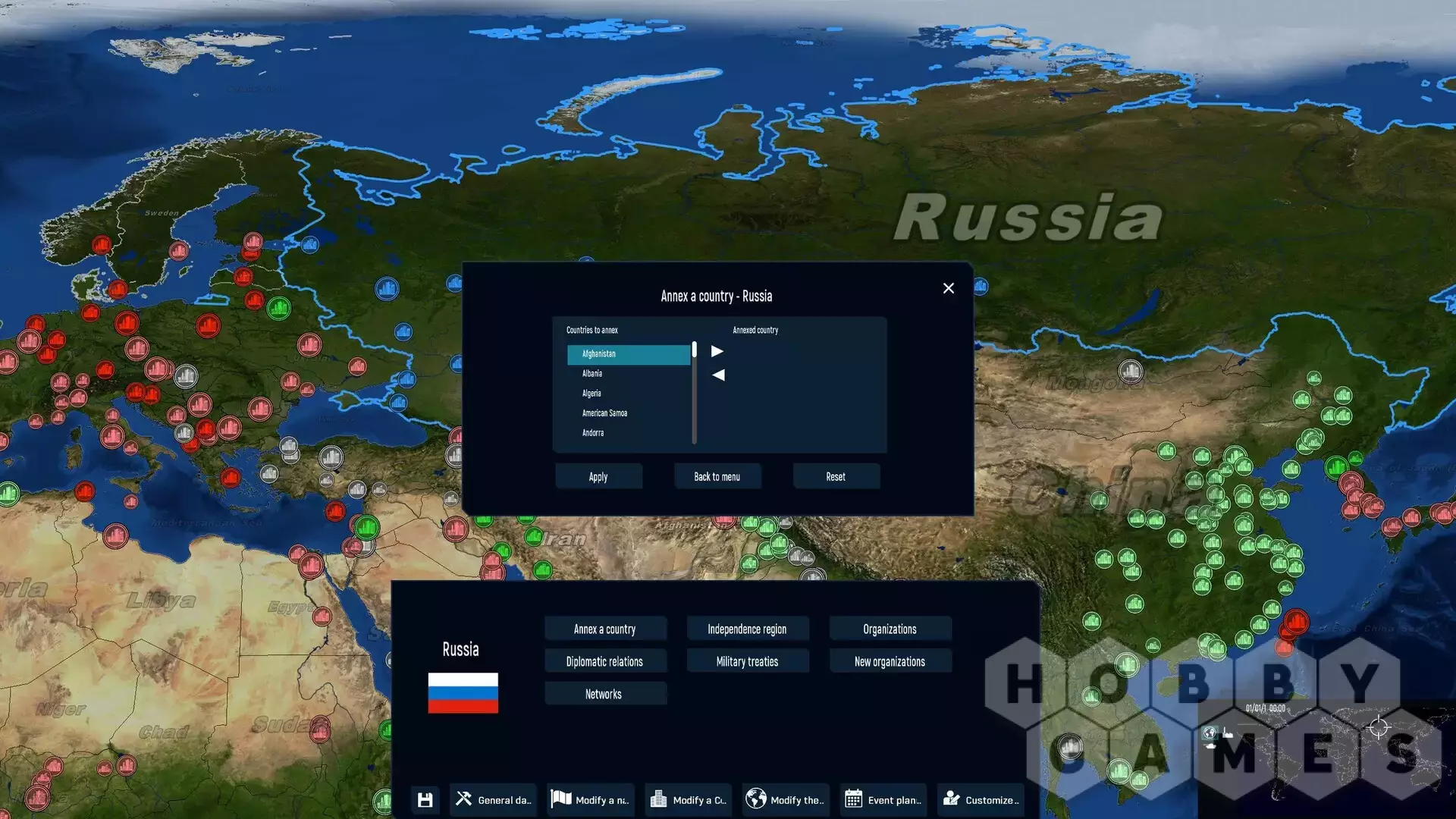Click the Apply button

pos(598,476)
